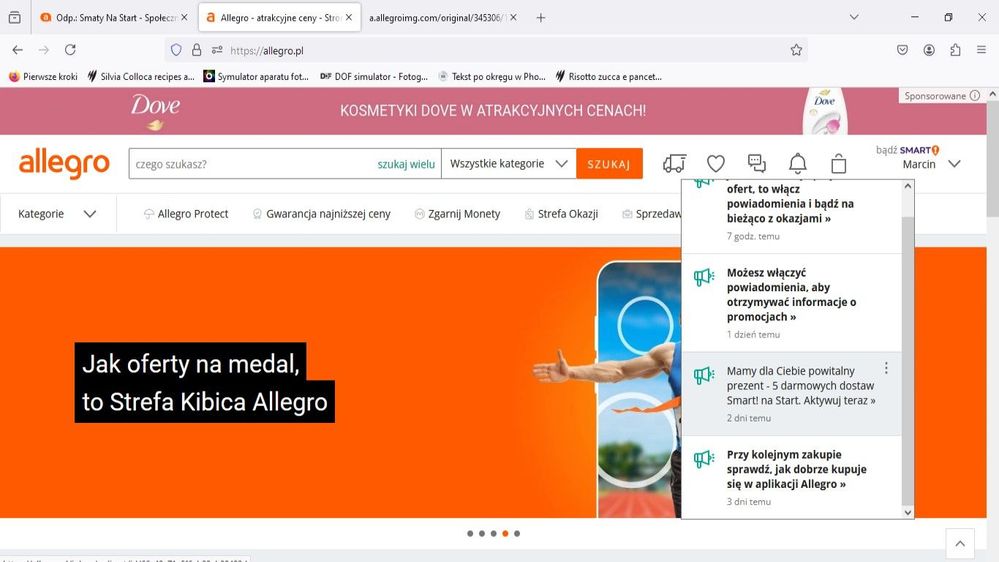999x562 pixels.
Task: Open messages chat icon
Action: click(x=756, y=164)
